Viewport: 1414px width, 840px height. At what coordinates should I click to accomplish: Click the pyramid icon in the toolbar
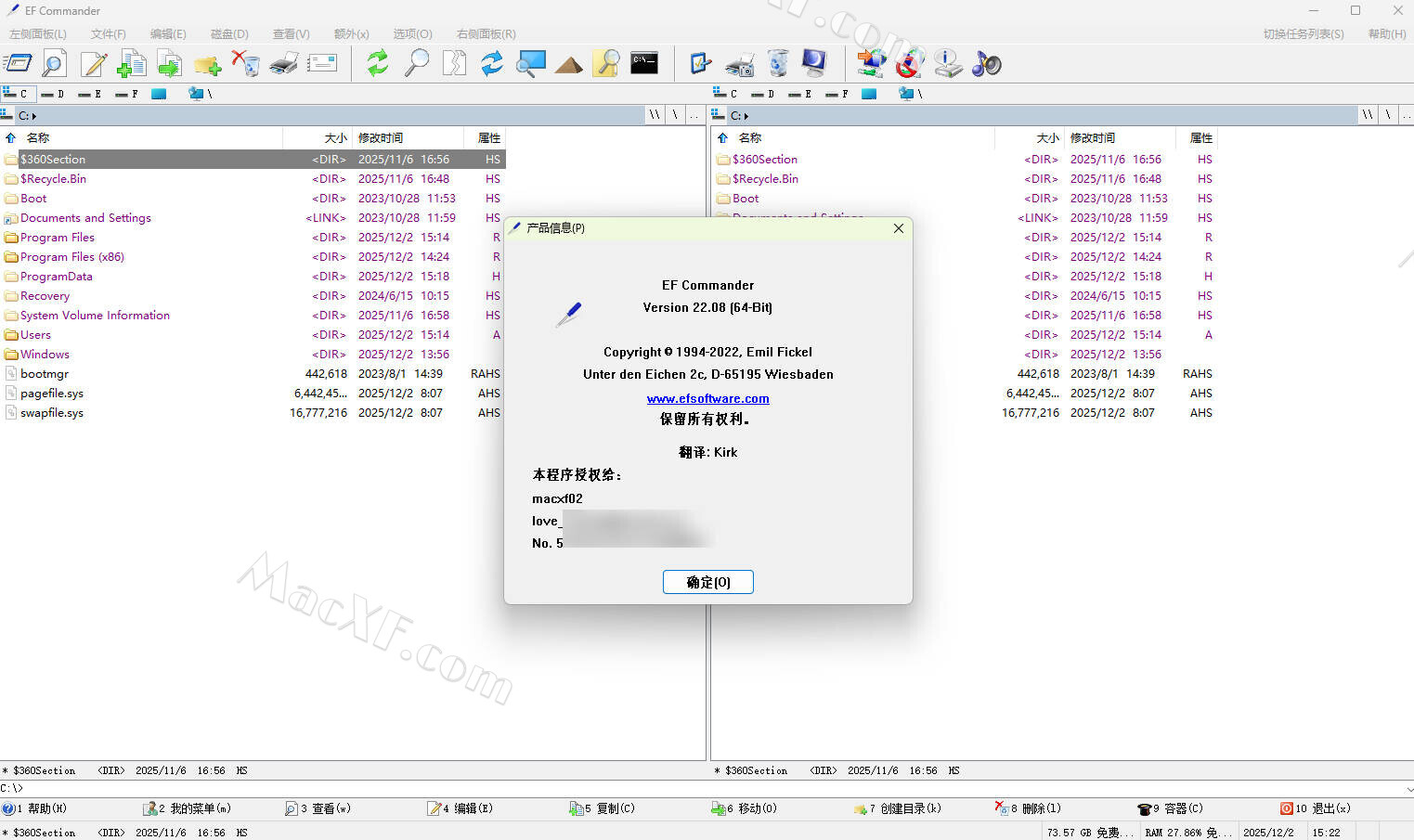[x=568, y=64]
